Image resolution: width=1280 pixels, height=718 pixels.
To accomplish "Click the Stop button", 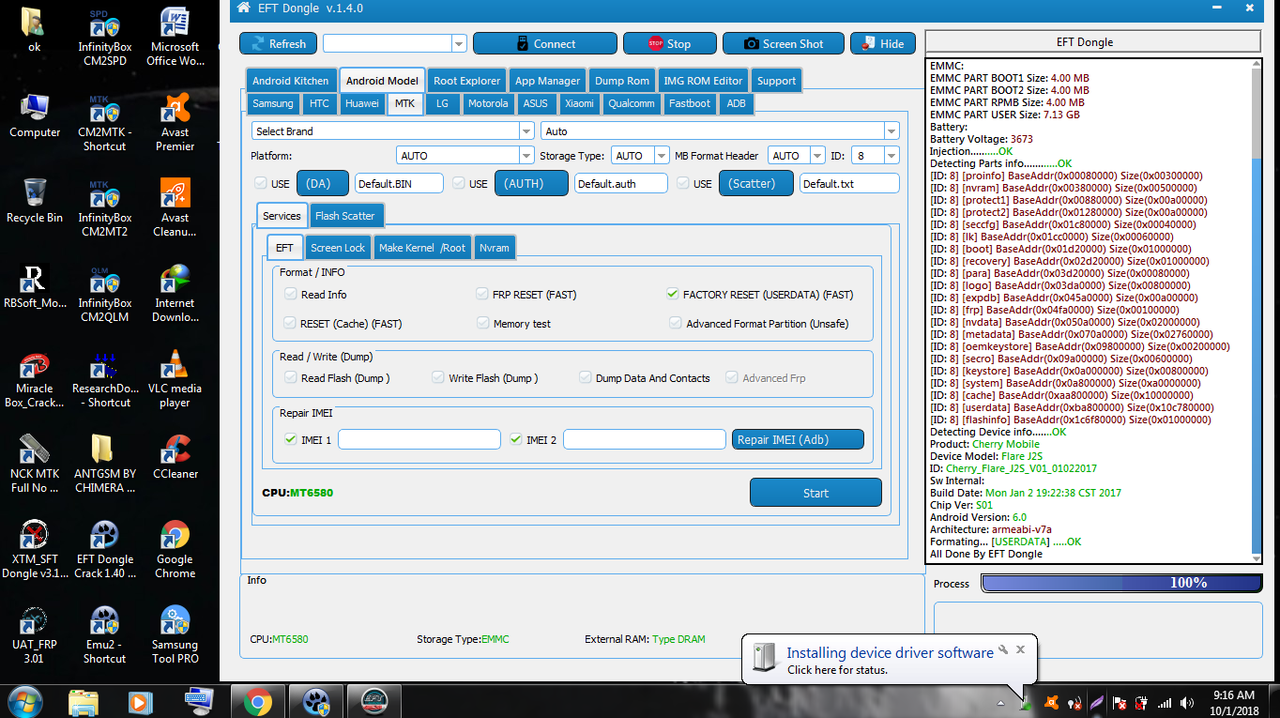I will [x=669, y=44].
